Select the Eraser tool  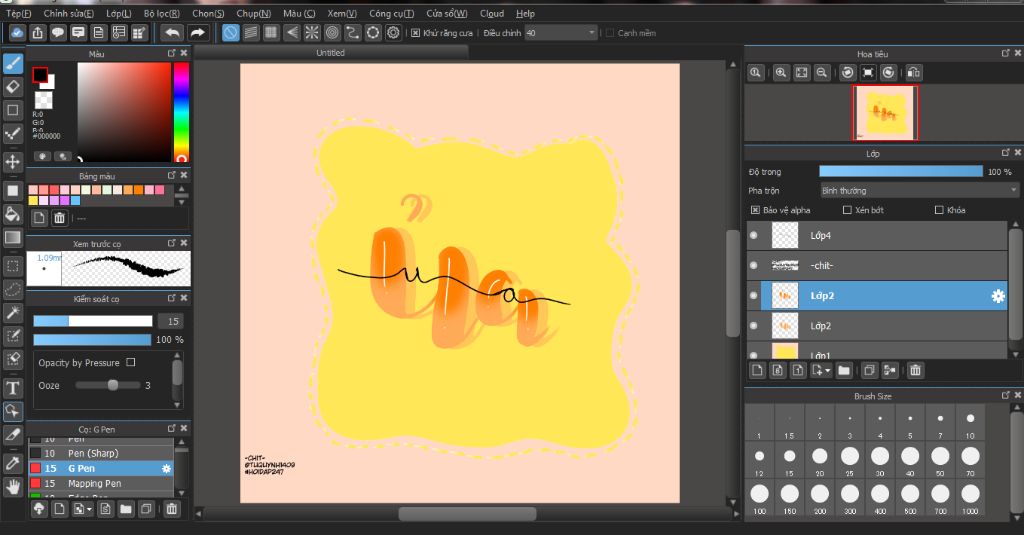tap(13, 86)
